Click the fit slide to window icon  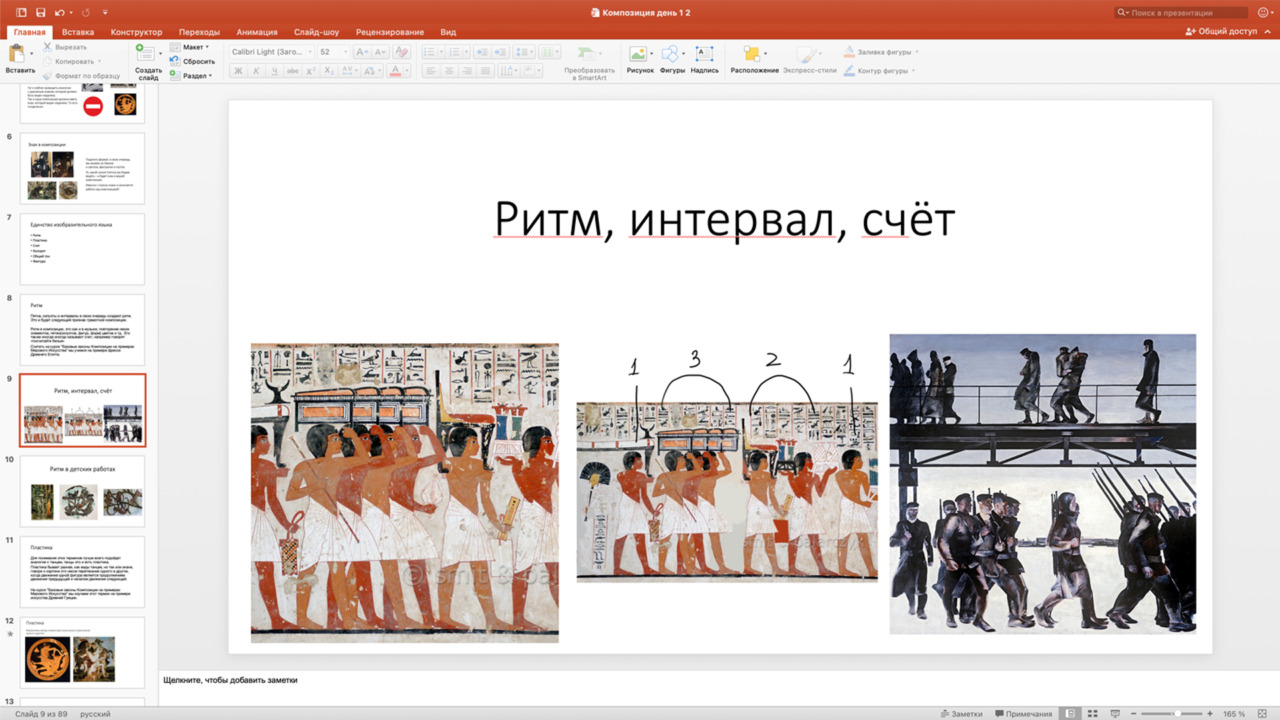point(1262,714)
